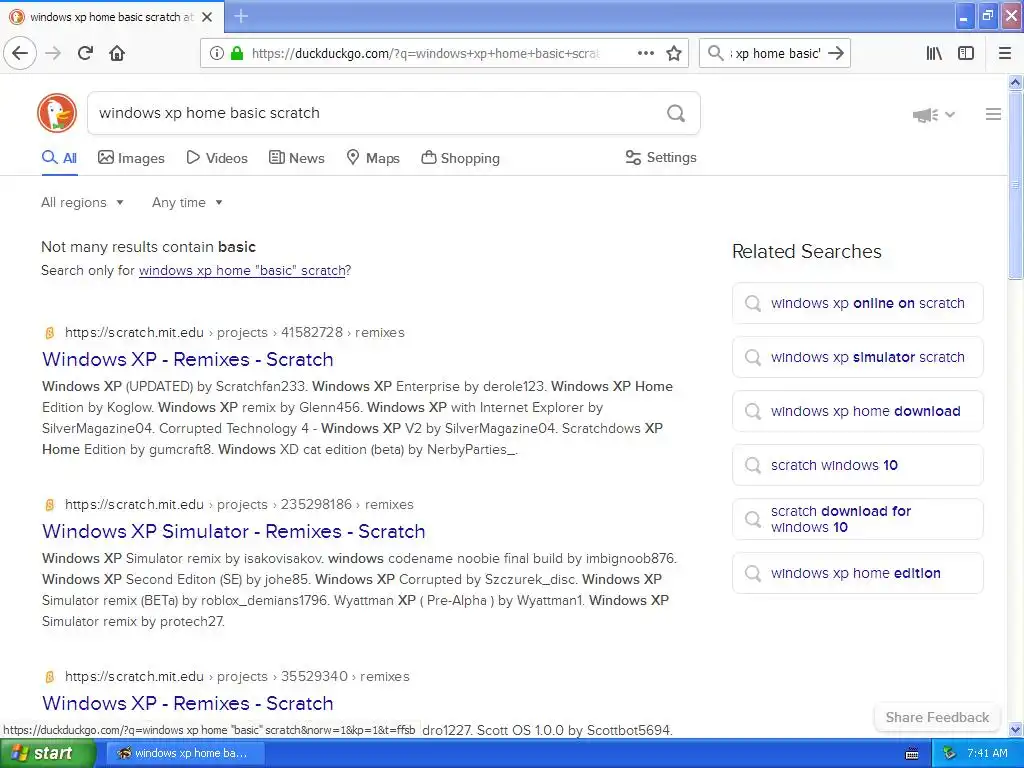
Task: Click scrollbar up arrow
Action: click(x=1015, y=82)
